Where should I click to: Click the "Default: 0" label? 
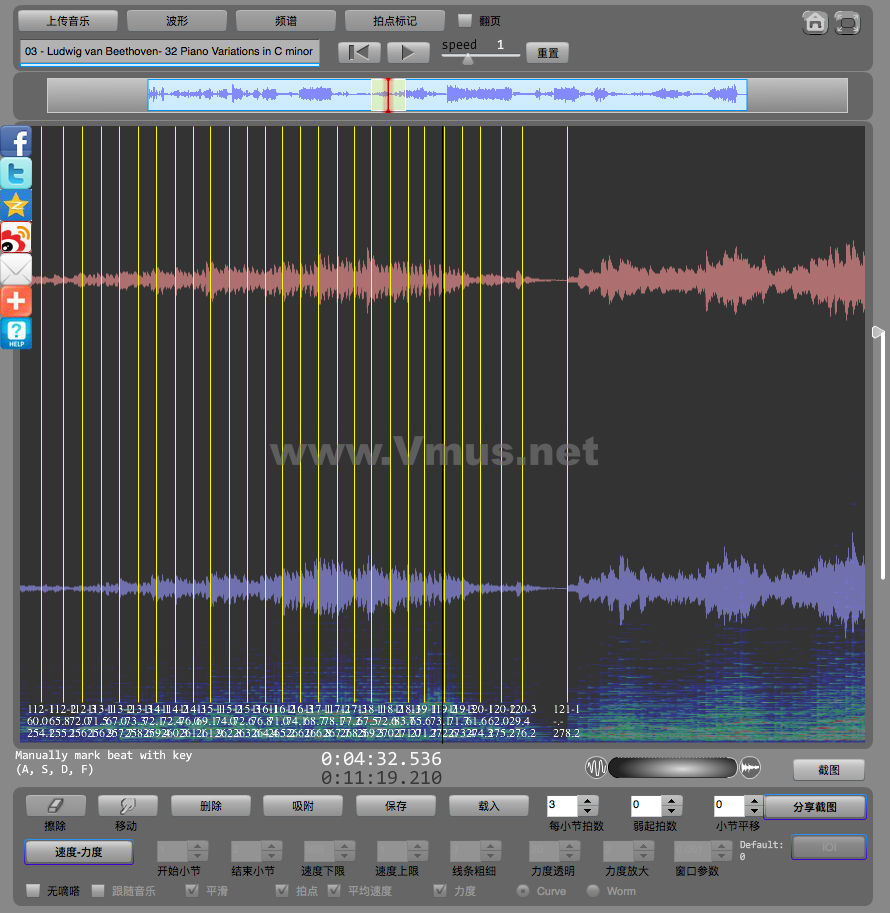coord(761,850)
